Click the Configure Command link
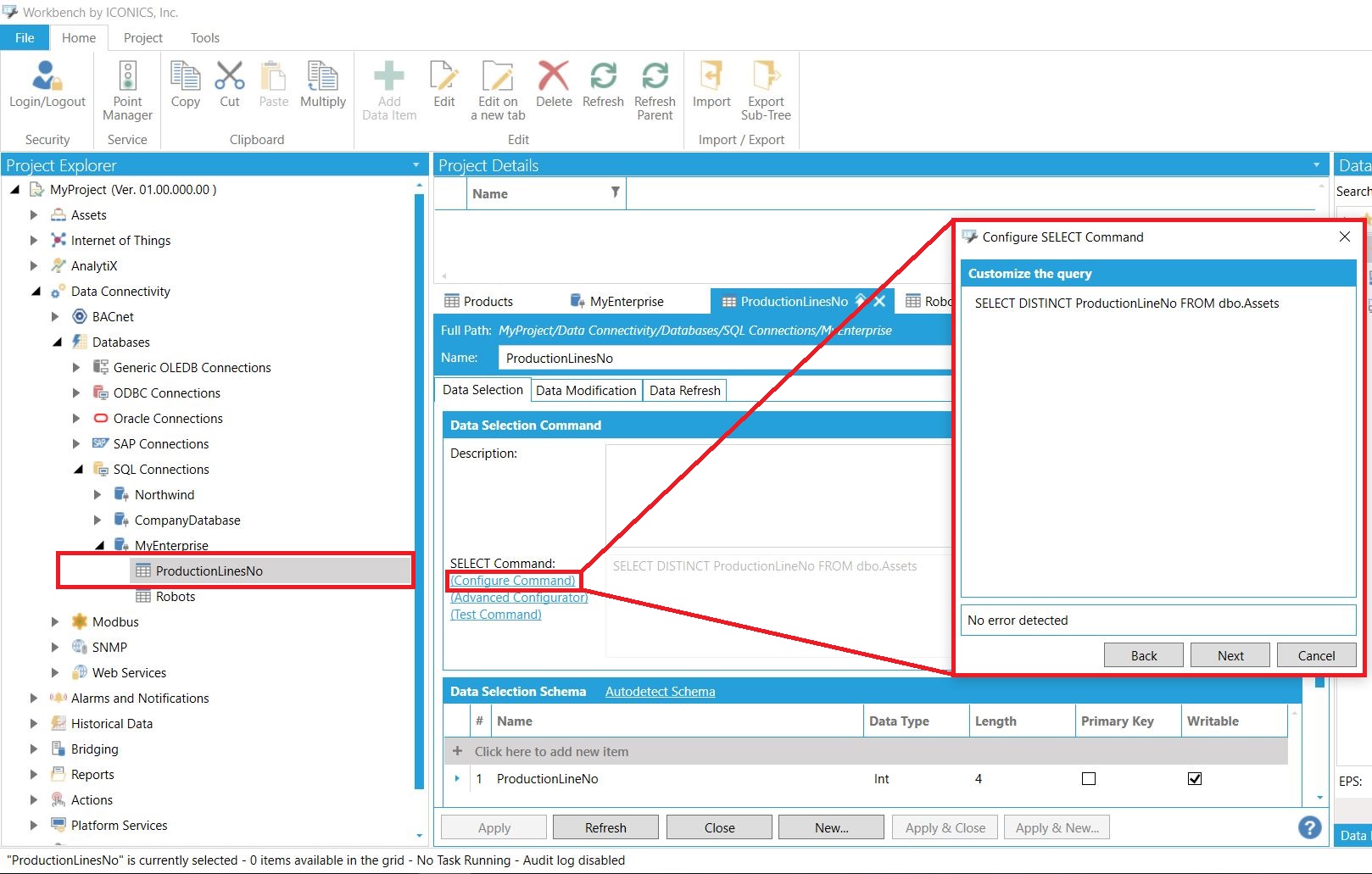The image size is (1372, 874). (513, 581)
